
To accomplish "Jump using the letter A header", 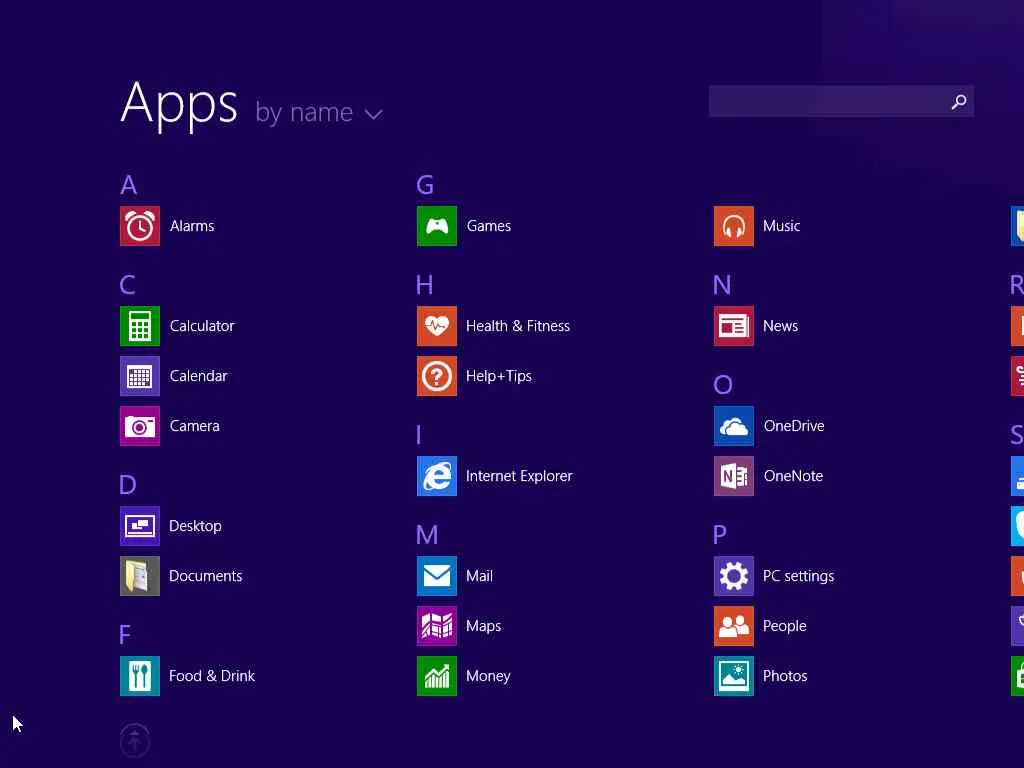I will (x=129, y=185).
